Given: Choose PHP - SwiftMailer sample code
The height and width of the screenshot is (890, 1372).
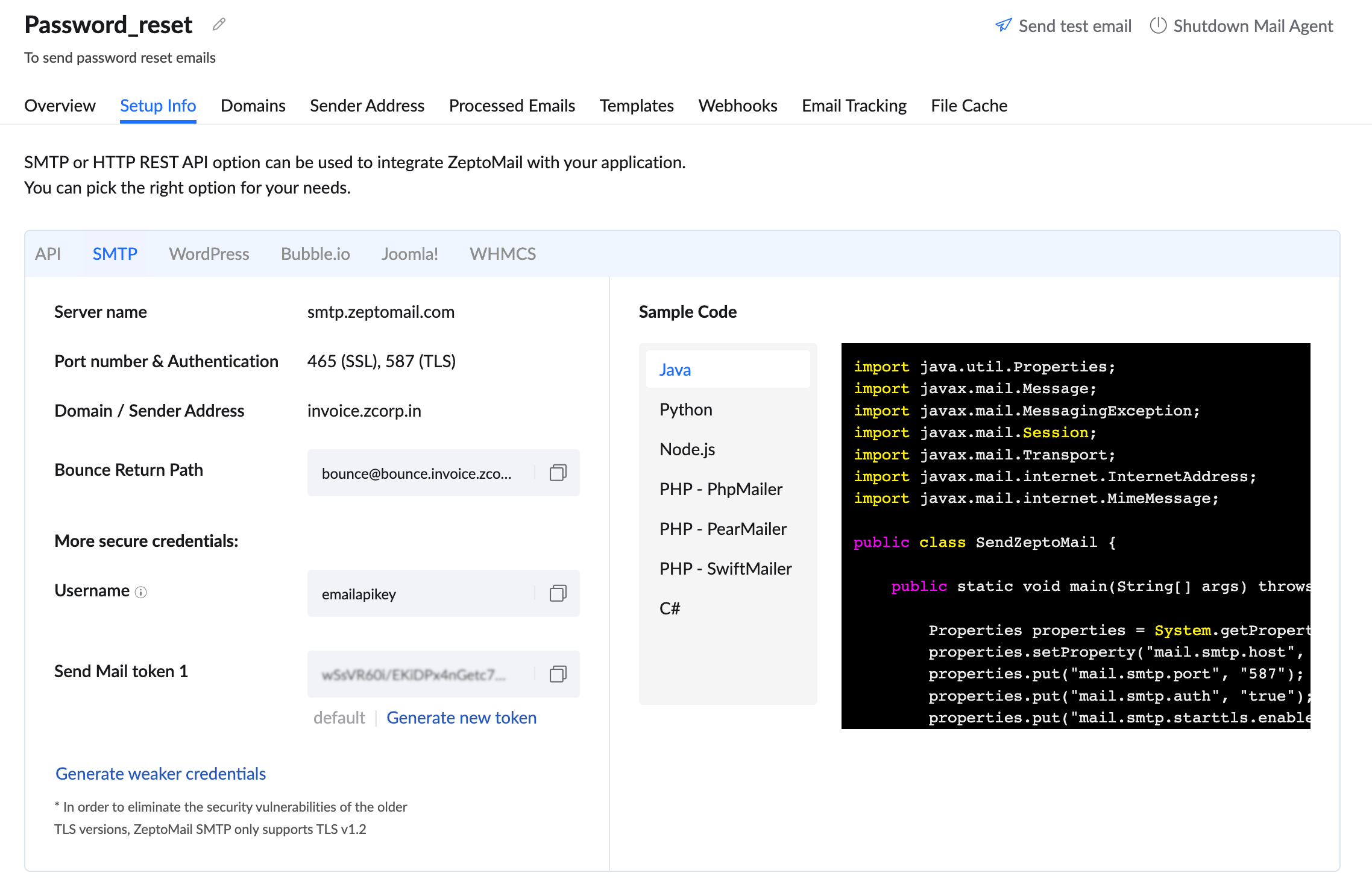Looking at the screenshot, I should tap(725, 569).
